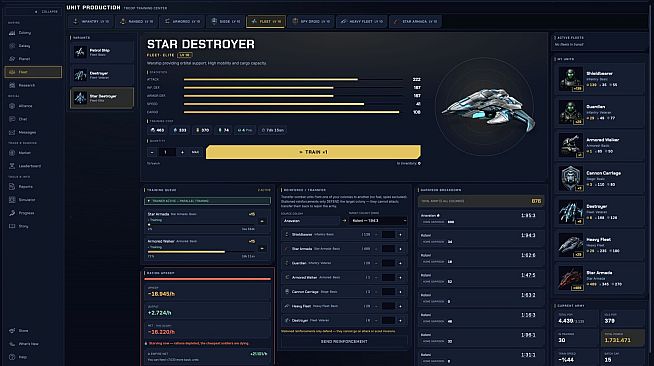Increase training quantity with plus button
Image resolution: width=654 pixels, height=366 pixels.
(182, 152)
